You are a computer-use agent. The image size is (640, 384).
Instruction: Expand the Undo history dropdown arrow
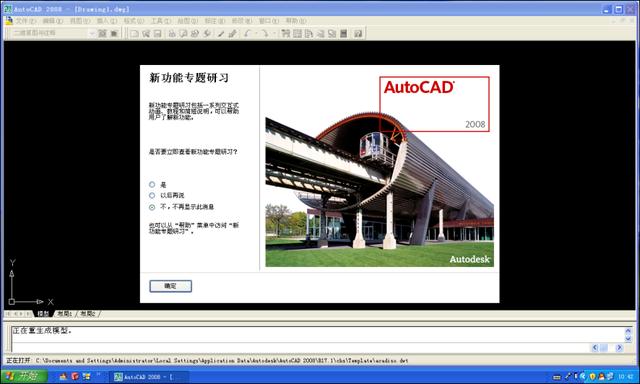click(256, 33)
